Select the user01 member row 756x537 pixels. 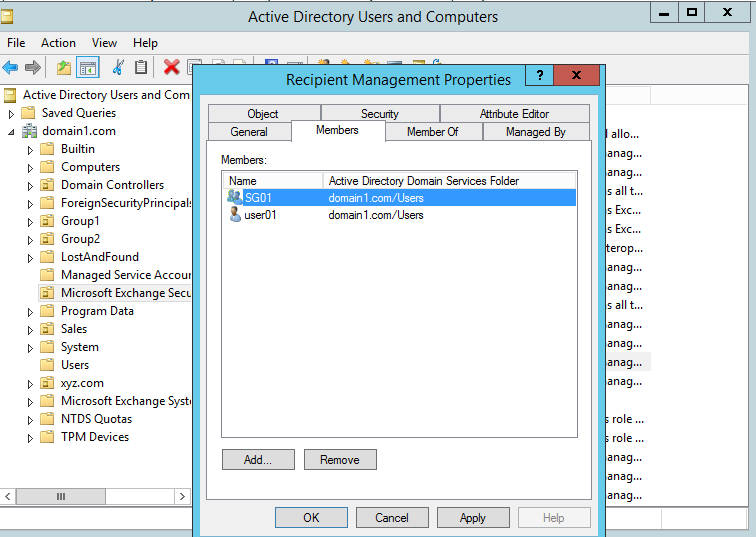pyautogui.click(x=400, y=215)
